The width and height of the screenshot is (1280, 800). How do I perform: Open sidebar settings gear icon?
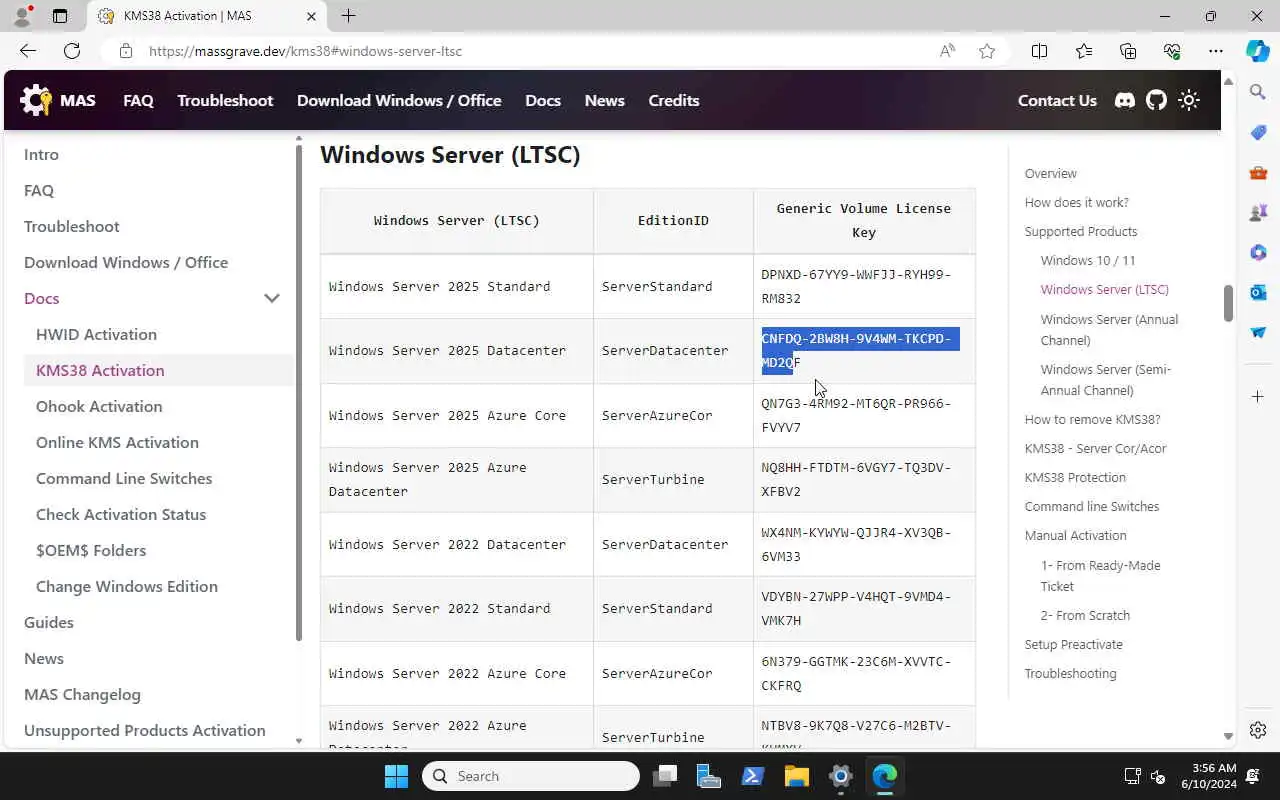click(1258, 730)
